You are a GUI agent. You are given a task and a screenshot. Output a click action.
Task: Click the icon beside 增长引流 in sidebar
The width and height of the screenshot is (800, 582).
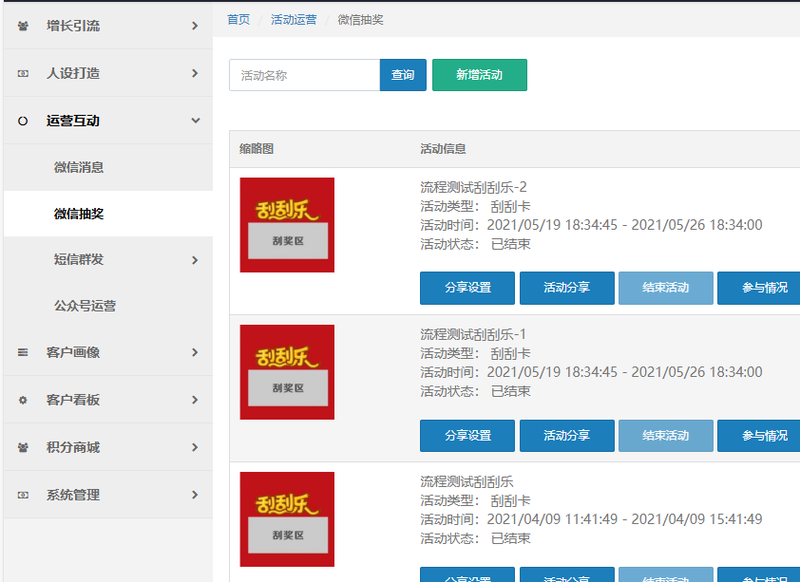tap(23, 26)
